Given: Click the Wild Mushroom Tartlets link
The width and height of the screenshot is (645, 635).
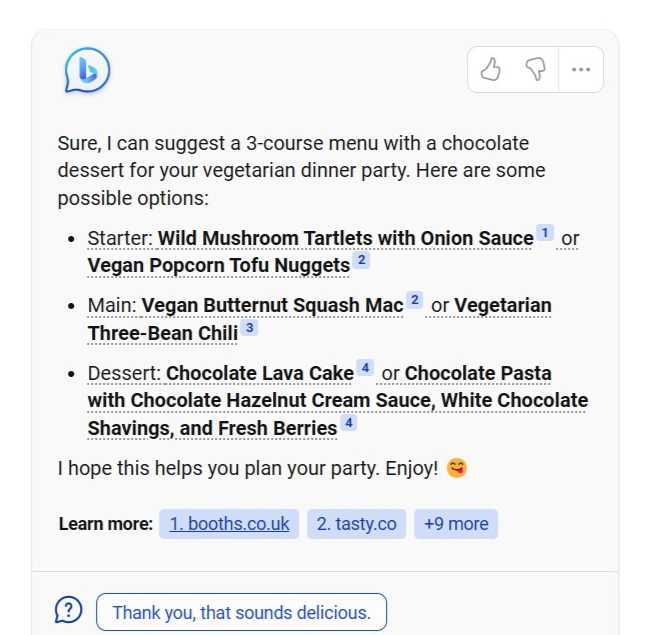Looking at the screenshot, I should [x=345, y=238].
